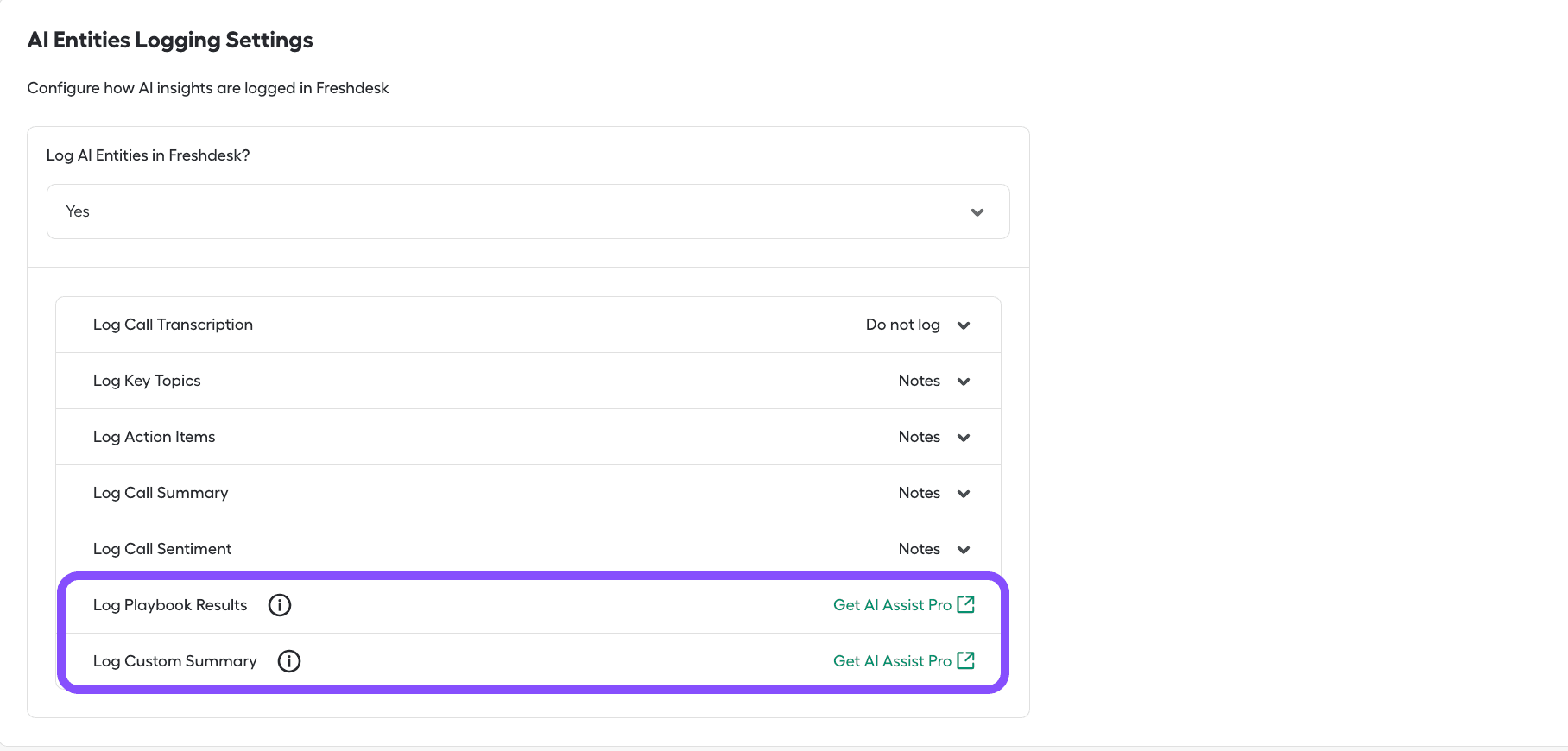Click the Log Call Sentiment label
The height and width of the screenshot is (751, 1568).
point(162,549)
